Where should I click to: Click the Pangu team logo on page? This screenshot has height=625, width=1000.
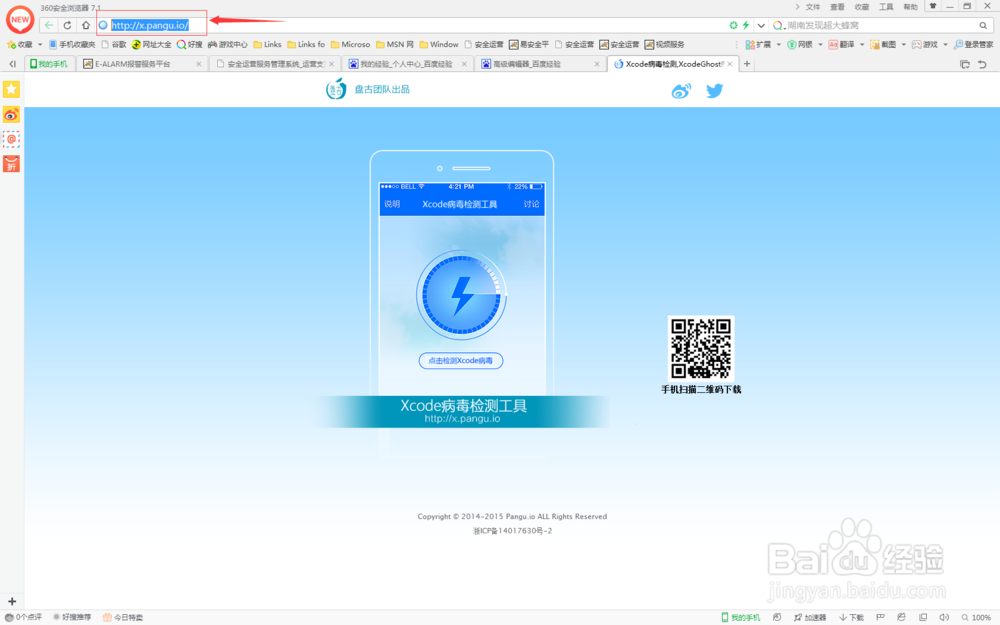(x=336, y=89)
